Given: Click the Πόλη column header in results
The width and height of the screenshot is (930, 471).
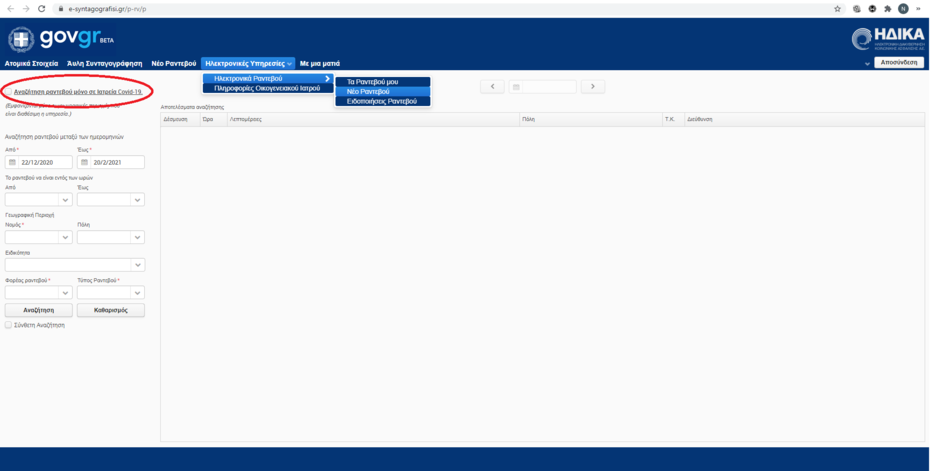Looking at the screenshot, I should point(591,119).
